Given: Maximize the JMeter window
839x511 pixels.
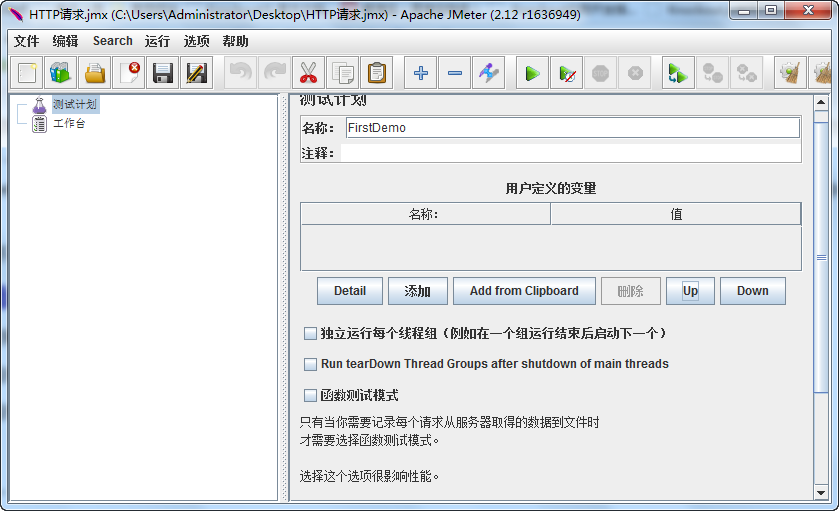Looking at the screenshot, I should click(x=771, y=11).
